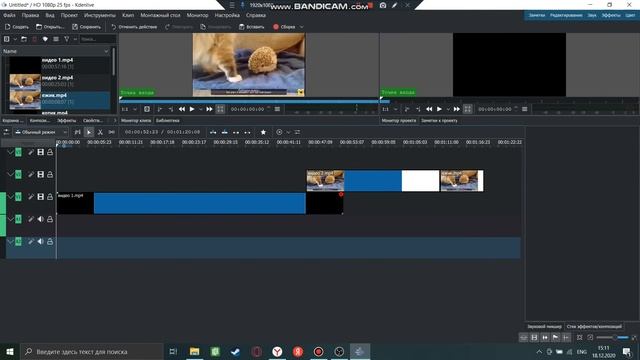This screenshot has height=360, width=640.
Task: Click the fit zoom to project icon
Action: (580, 338)
